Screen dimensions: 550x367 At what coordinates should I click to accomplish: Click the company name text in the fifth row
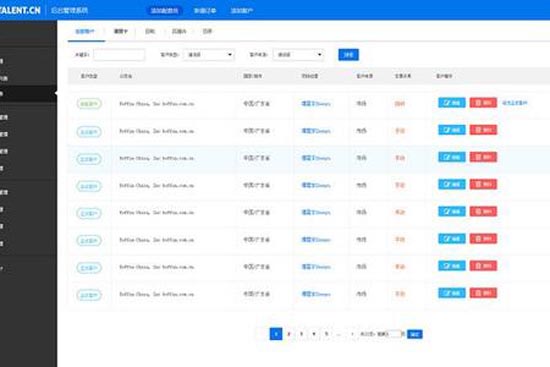pos(156,213)
